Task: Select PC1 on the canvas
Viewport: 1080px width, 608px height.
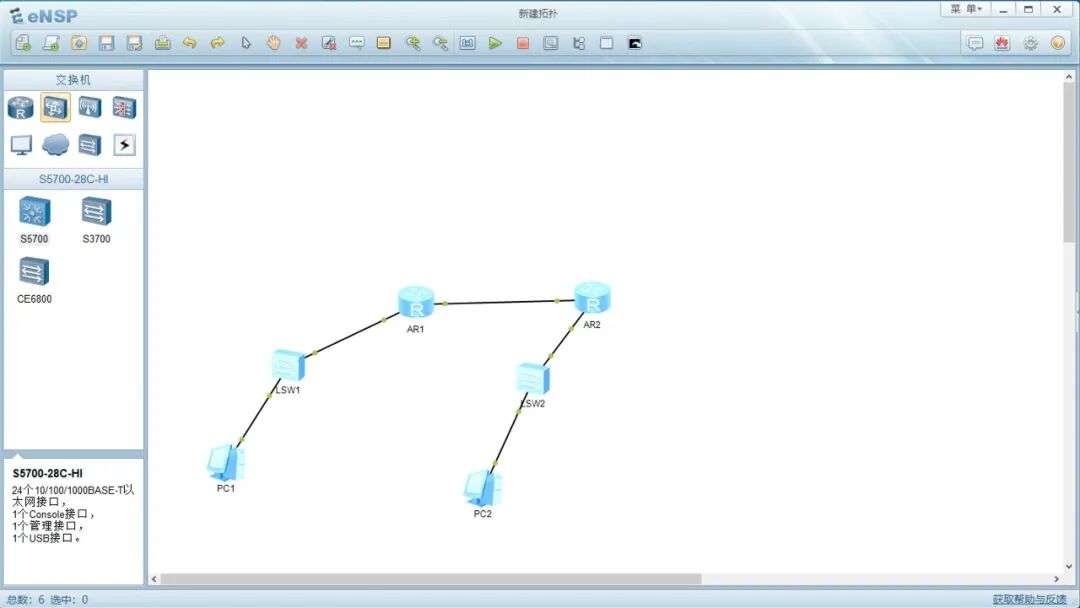Action: coord(225,463)
